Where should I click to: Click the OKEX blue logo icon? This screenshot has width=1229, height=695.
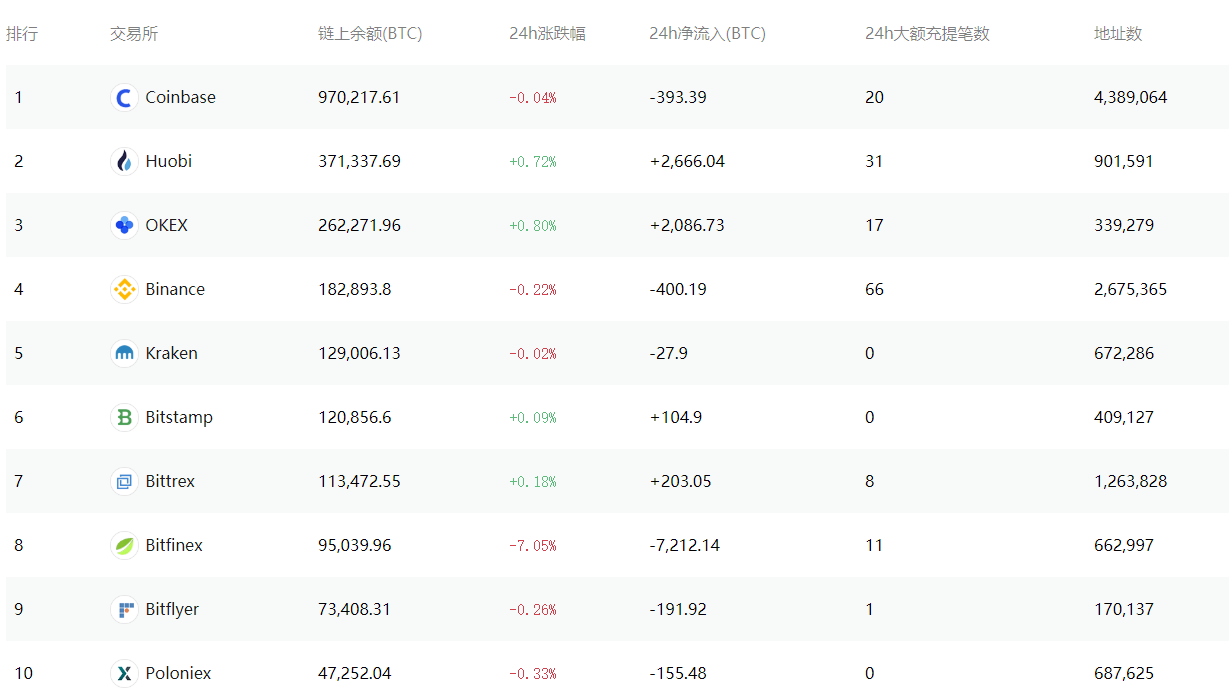124,226
